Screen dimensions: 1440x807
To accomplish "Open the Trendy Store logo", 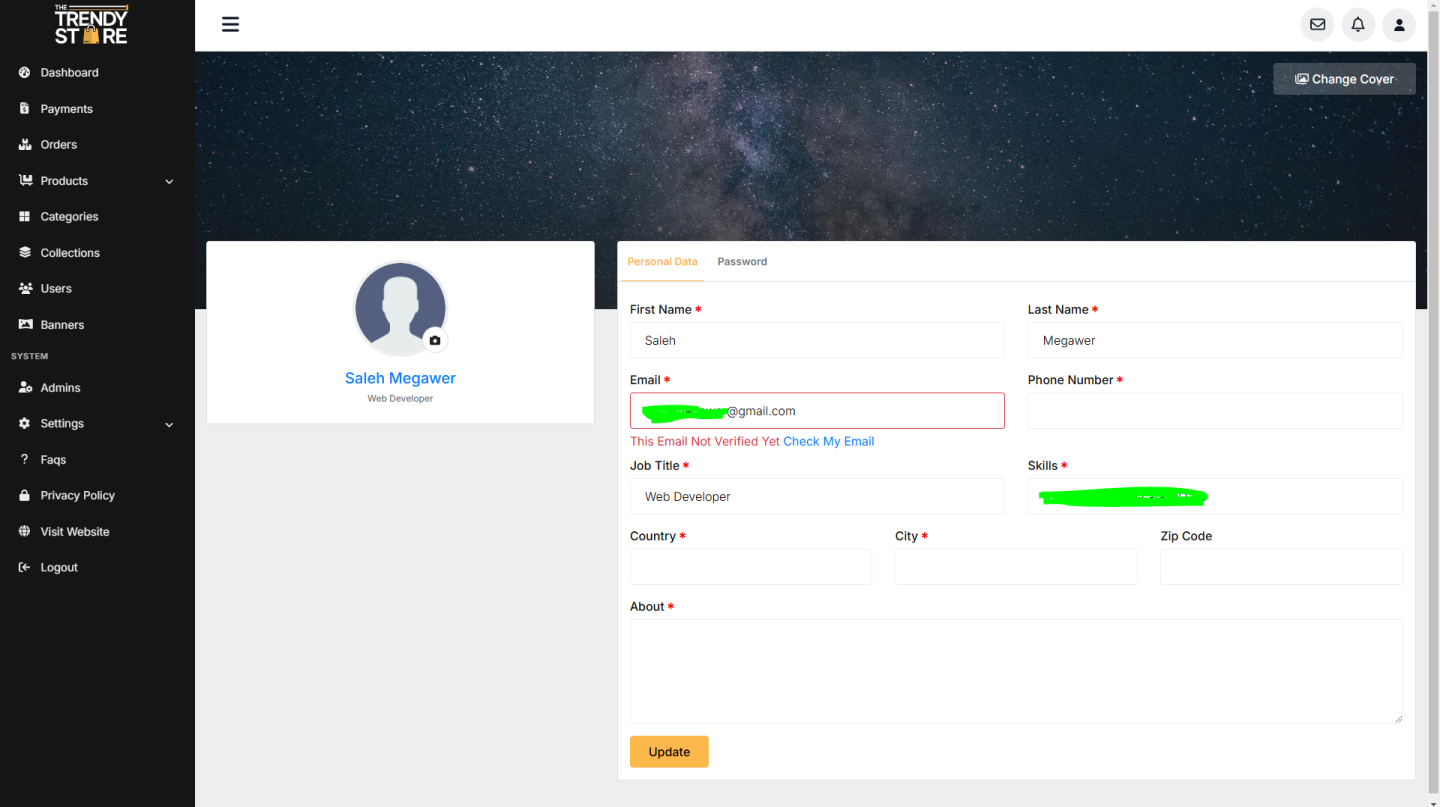I will click(91, 25).
